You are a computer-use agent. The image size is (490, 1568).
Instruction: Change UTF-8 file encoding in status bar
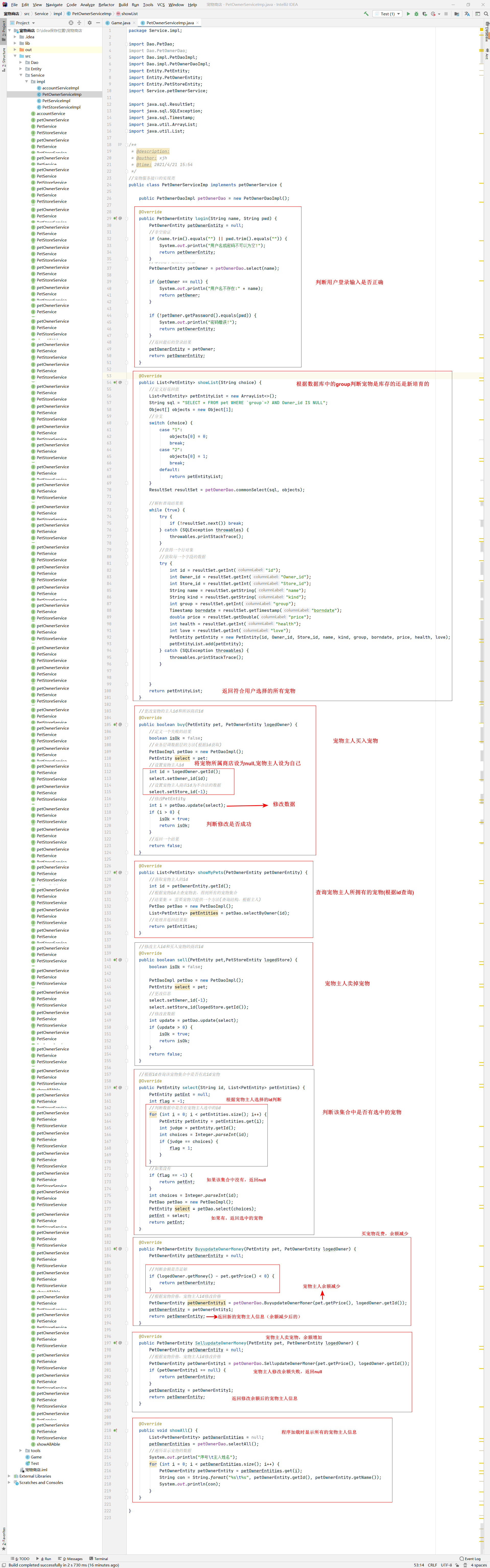tap(446, 1565)
